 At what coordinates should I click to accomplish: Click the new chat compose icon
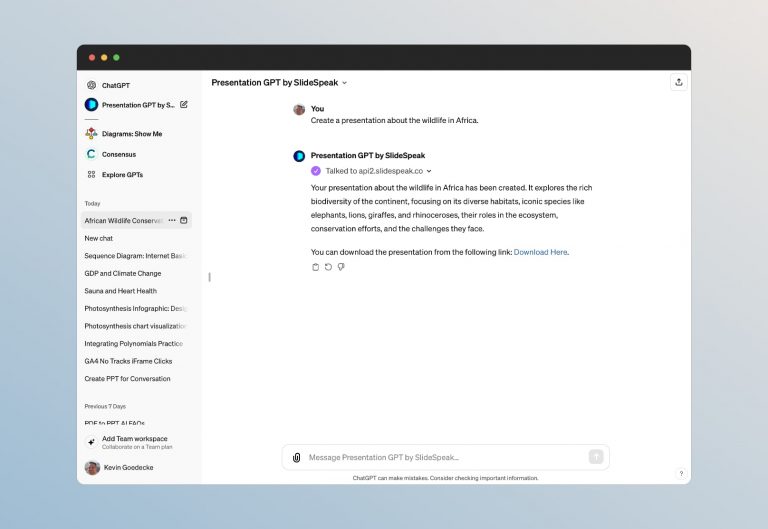coord(184,104)
